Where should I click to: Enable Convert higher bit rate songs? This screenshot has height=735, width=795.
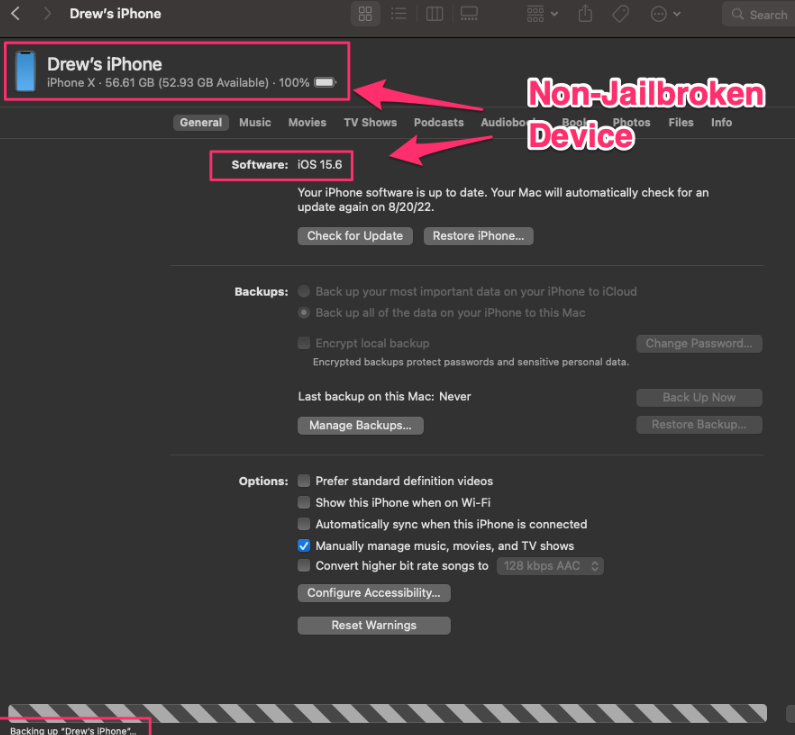point(304,566)
